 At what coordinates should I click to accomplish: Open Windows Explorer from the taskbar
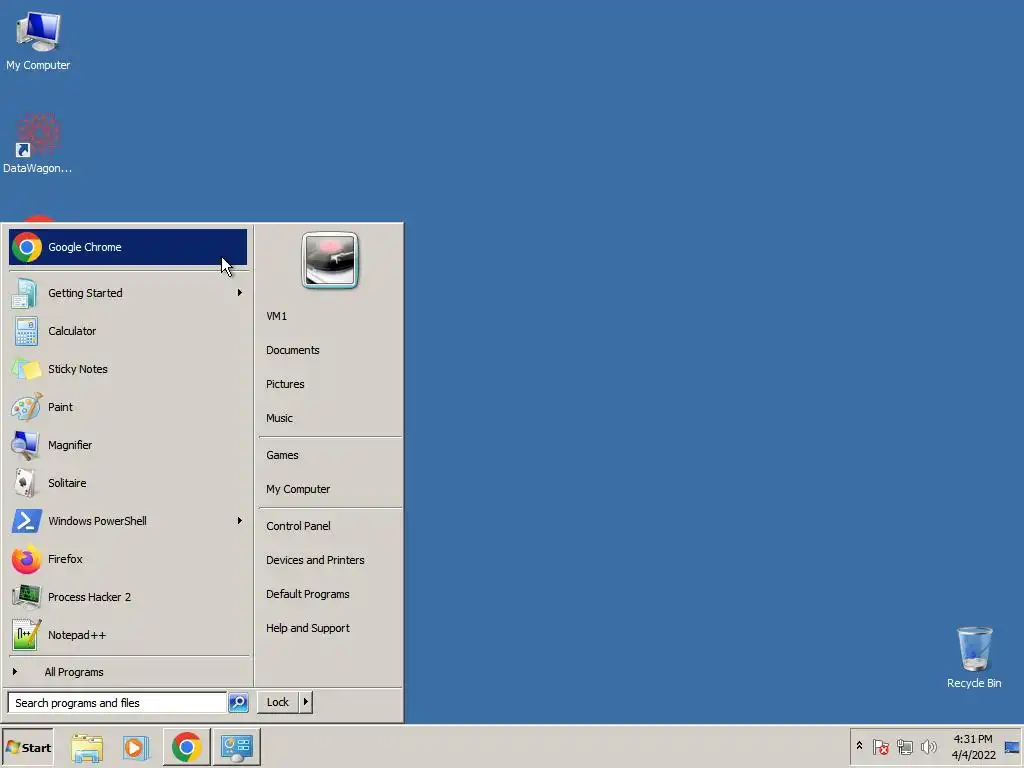tap(87, 747)
